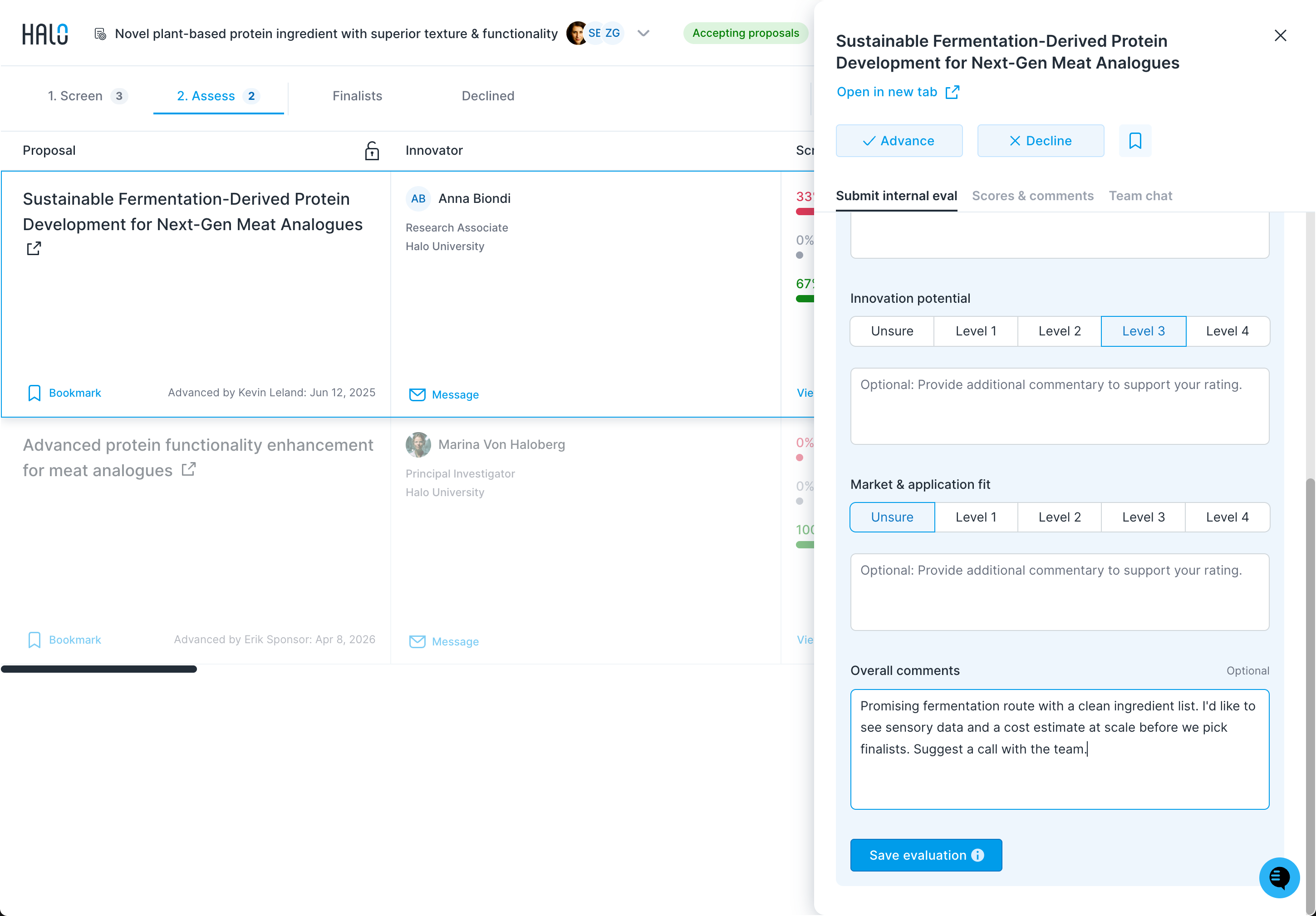The width and height of the screenshot is (1316, 916).
Task: Open Sustainable Fermentation proposal external link icon
Action: [34, 248]
